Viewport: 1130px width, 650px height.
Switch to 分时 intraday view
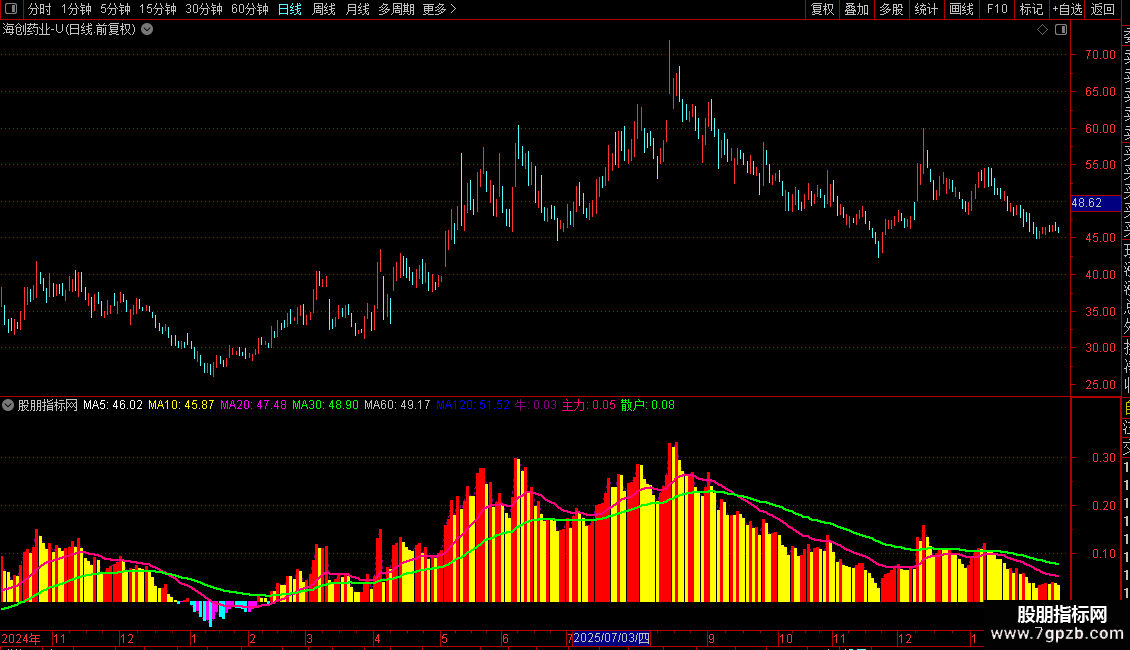pos(40,9)
